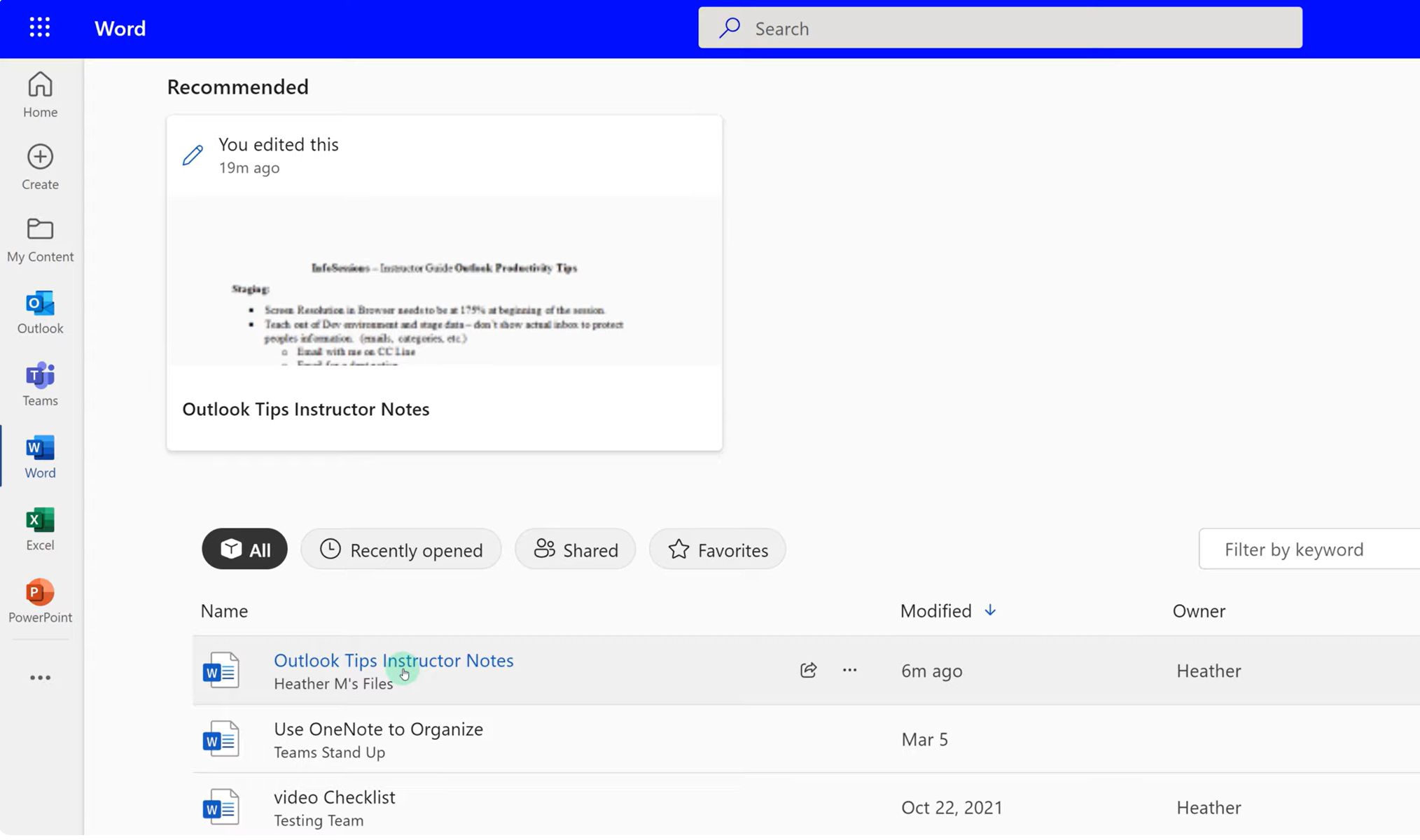
Task: Click the You edited this label
Action: point(279,144)
